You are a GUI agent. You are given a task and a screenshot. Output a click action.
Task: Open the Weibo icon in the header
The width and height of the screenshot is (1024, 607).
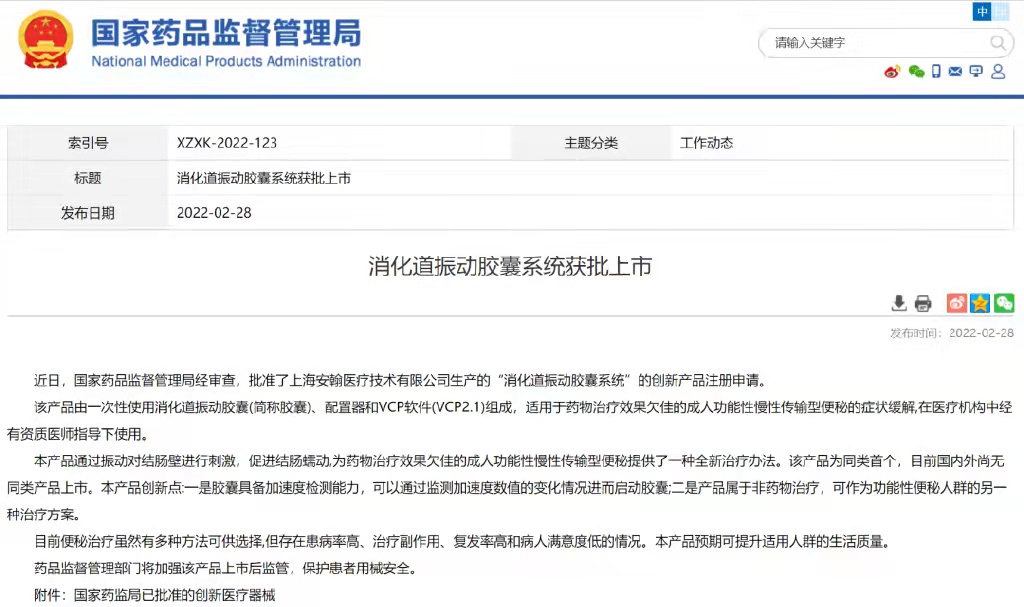point(893,72)
